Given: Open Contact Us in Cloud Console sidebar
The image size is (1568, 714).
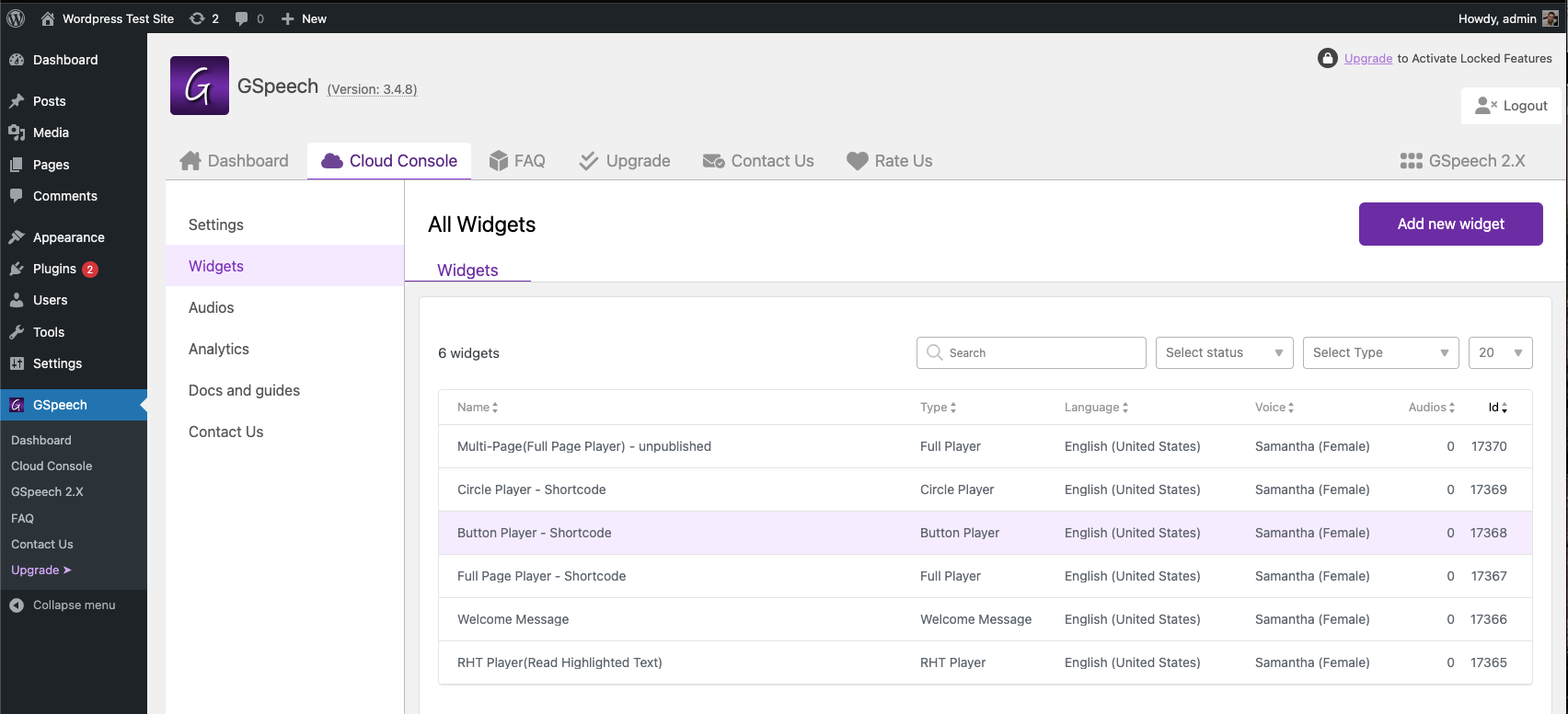Looking at the screenshot, I should [284, 432].
